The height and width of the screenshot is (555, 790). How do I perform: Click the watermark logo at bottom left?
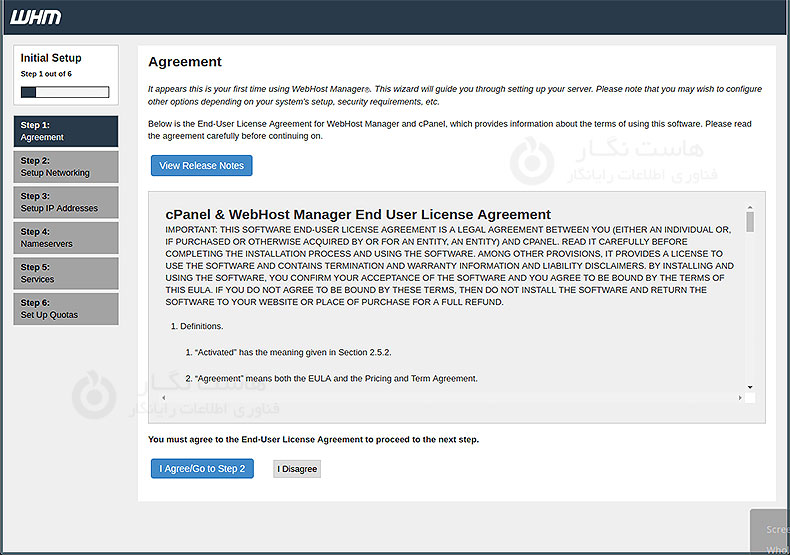click(92, 394)
